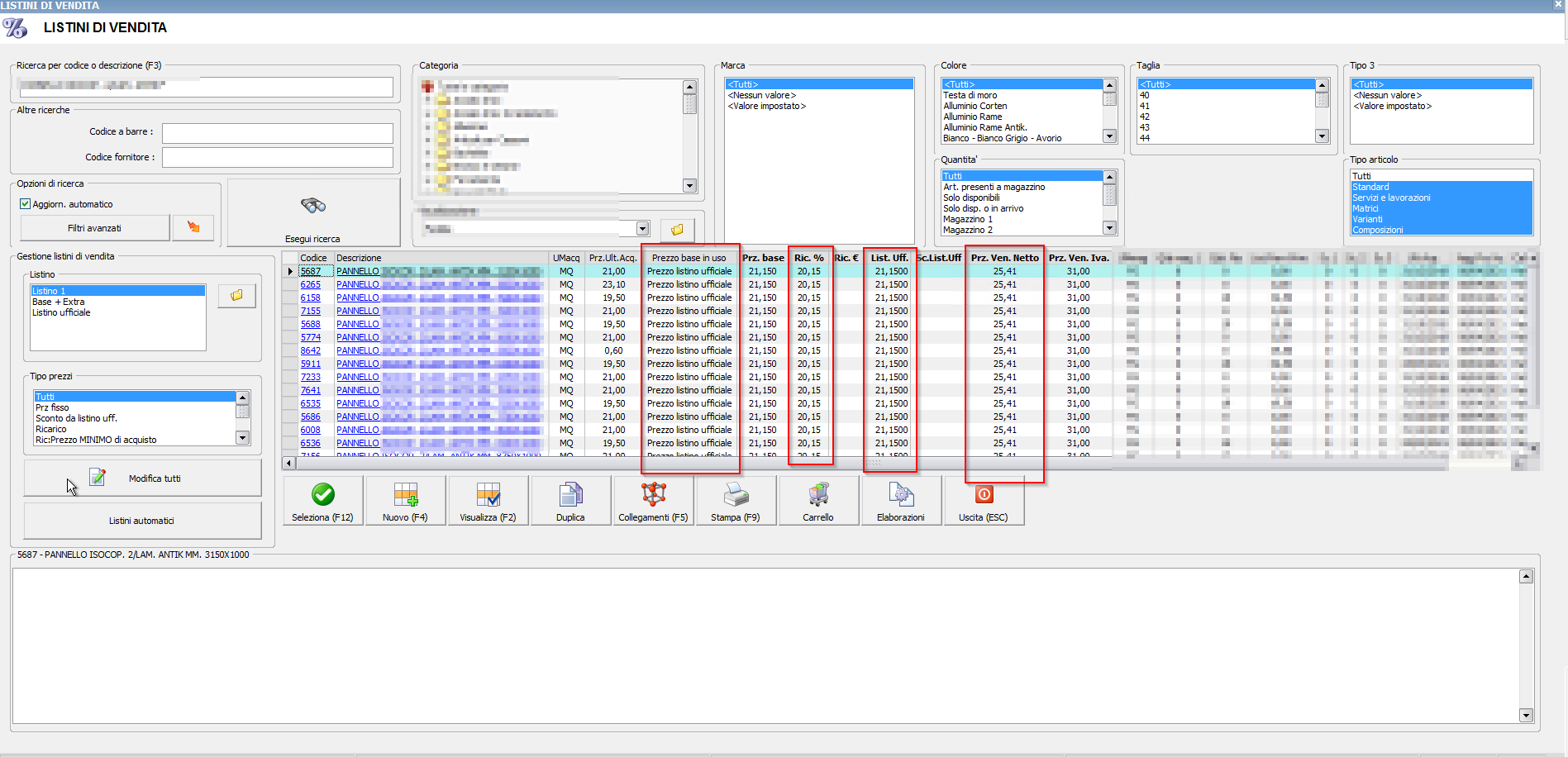The height and width of the screenshot is (757, 1568).
Task: Open article code 5687 link
Action: (x=311, y=271)
